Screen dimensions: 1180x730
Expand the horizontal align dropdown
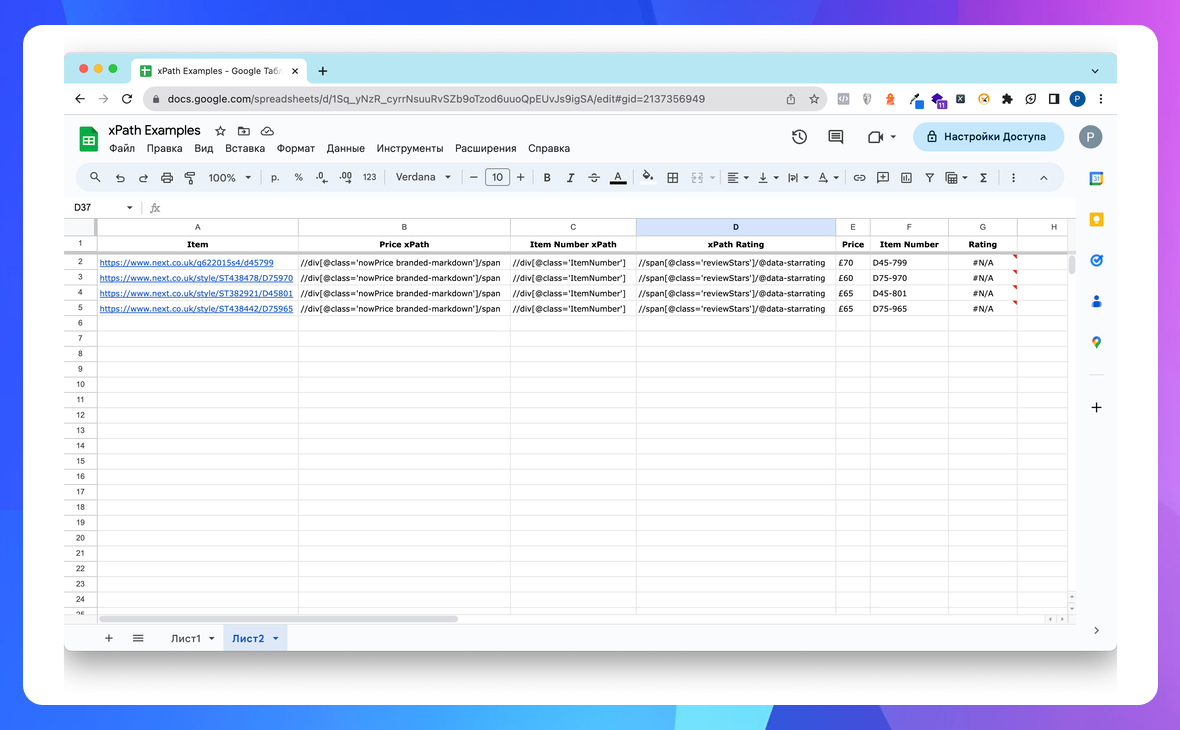[738, 178]
